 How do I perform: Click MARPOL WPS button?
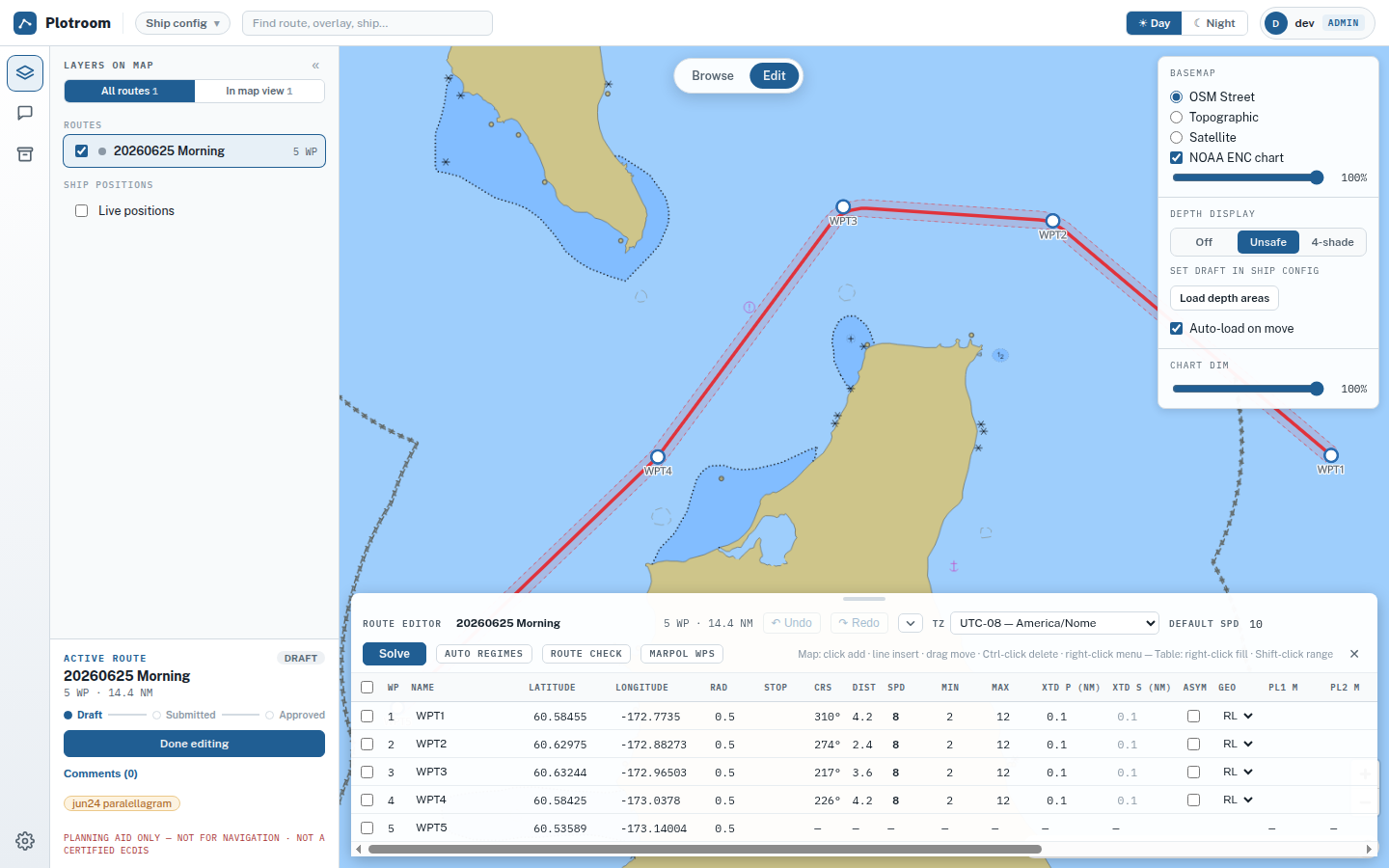coord(682,654)
